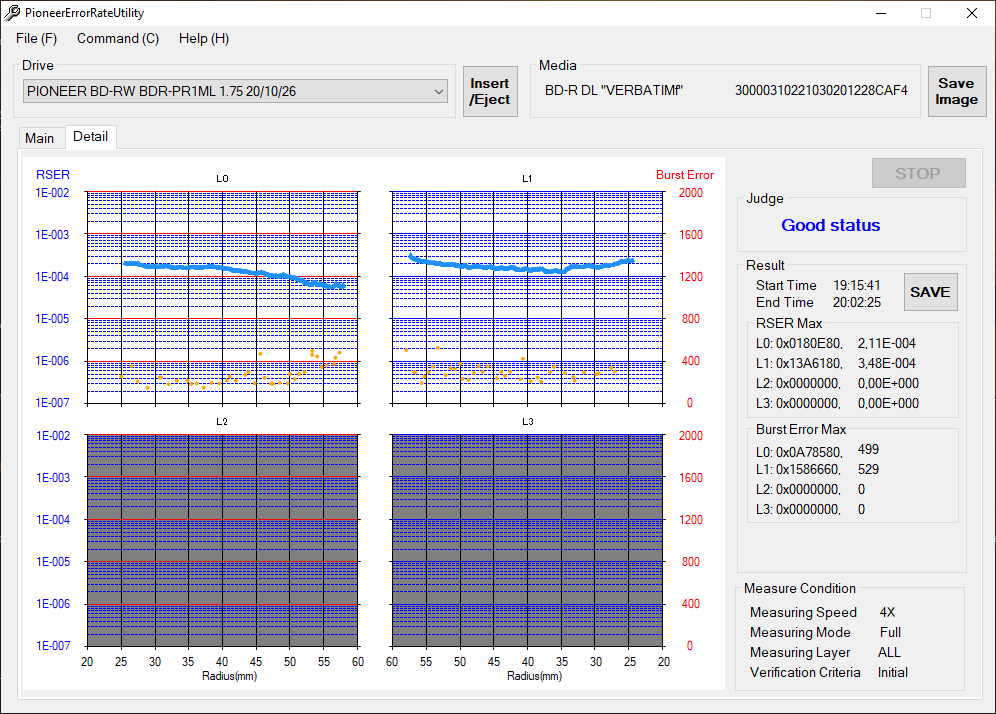The height and width of the screenshot is (714, 996).
Task: Click the PioneerErrorRateUtility wrench app icon
Action: click(12, 13)
